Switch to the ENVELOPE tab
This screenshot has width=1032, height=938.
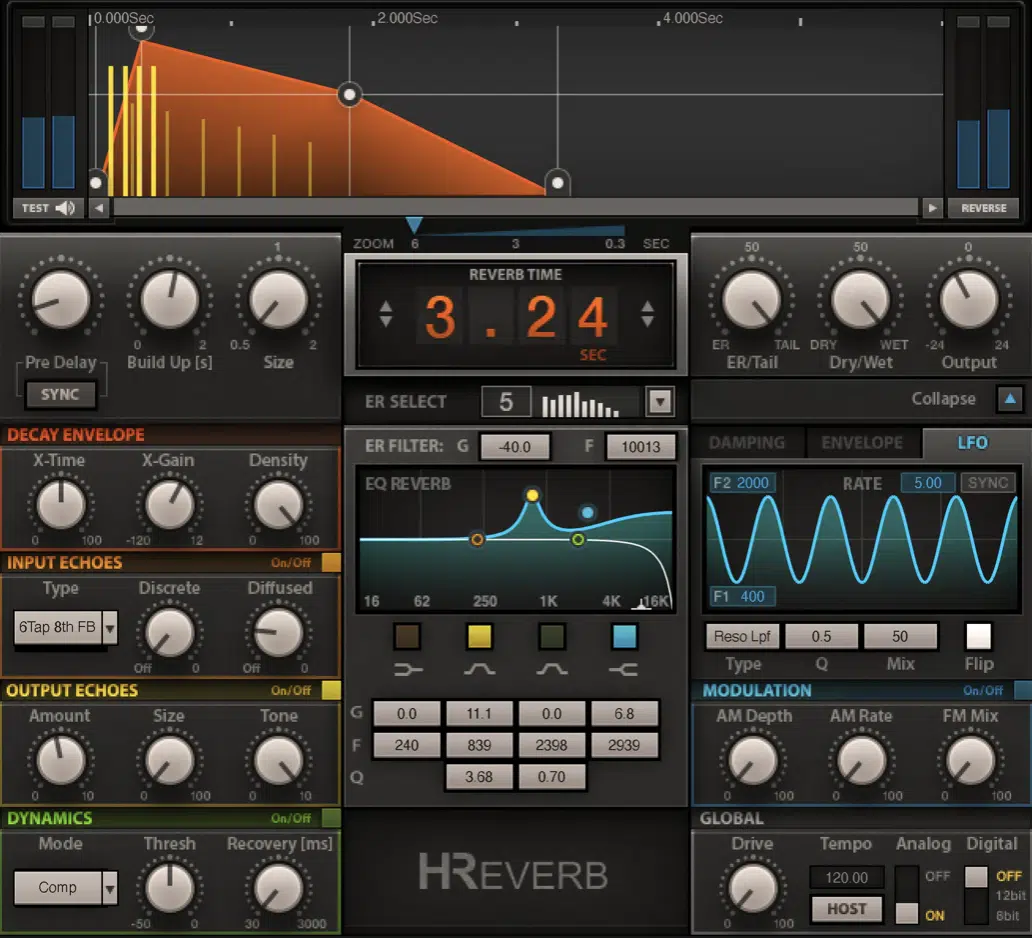pyautogui.click(x=862, y=442)
